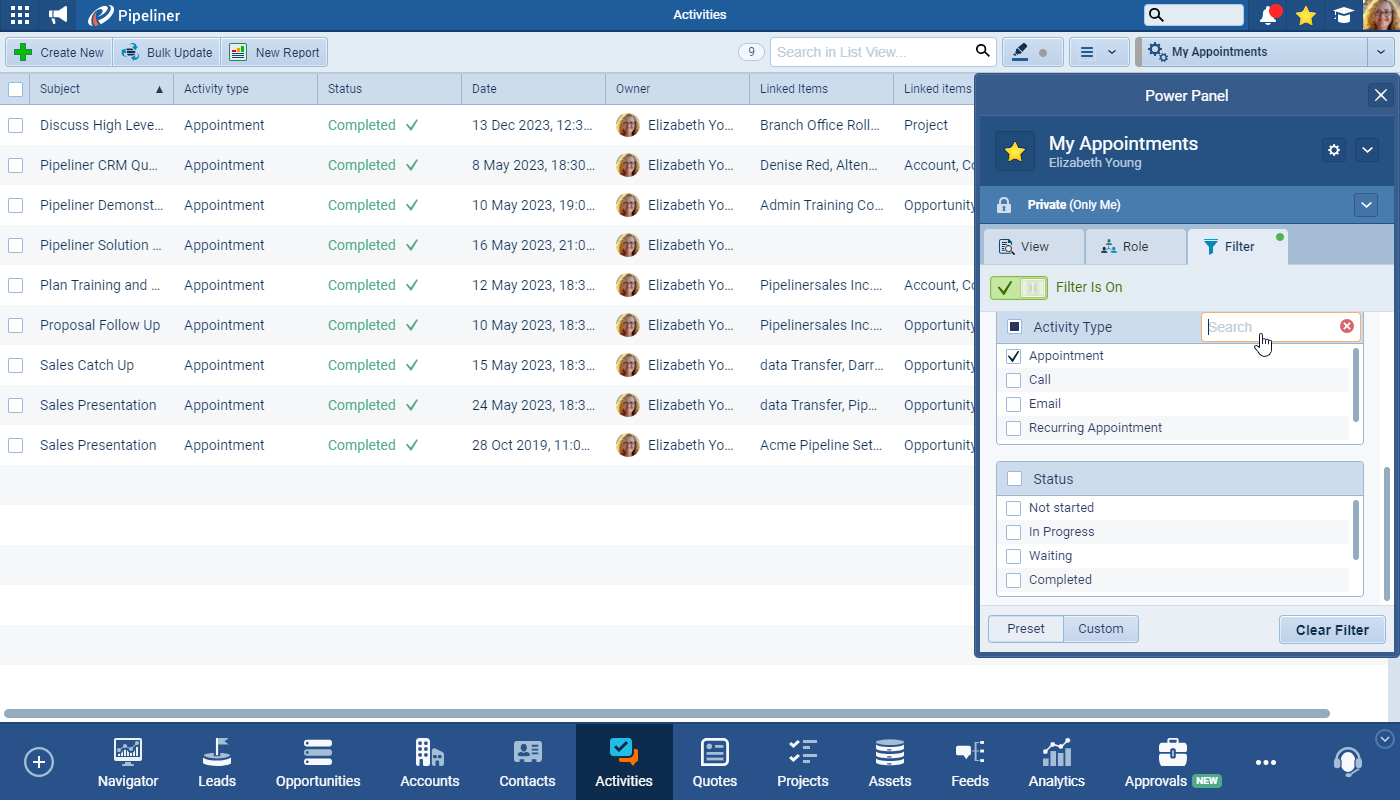Click the announcements megaphone icon

tap(58, 15)
